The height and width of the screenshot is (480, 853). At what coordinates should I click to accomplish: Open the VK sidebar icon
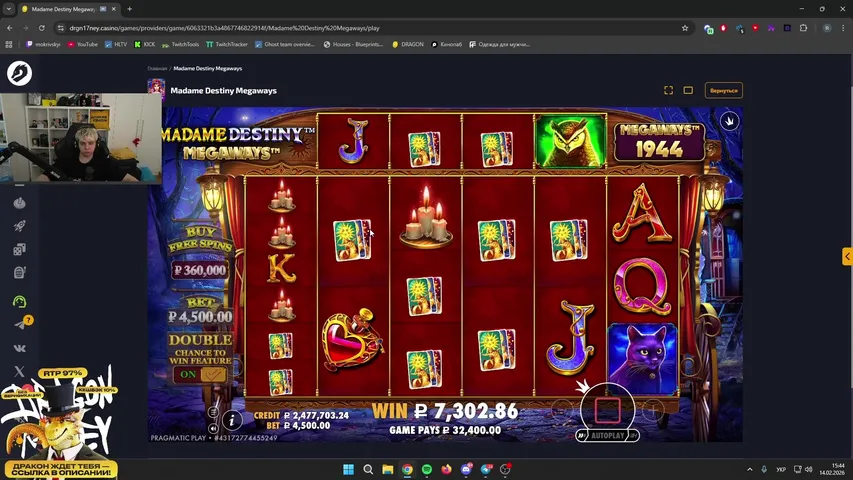(x=19, y=348)
